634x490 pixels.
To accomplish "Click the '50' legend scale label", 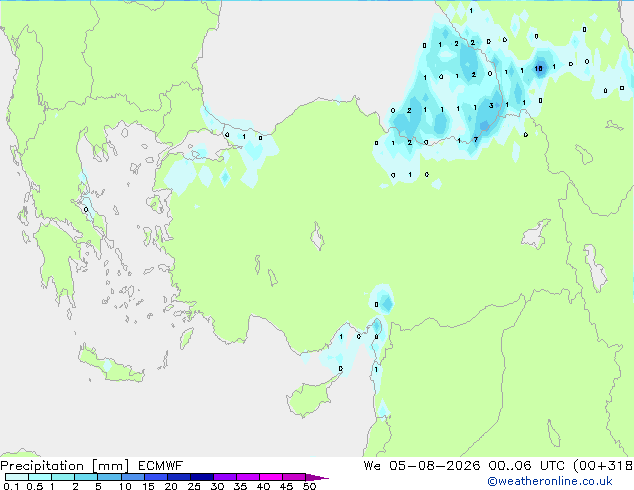I will tap(309, 486).
